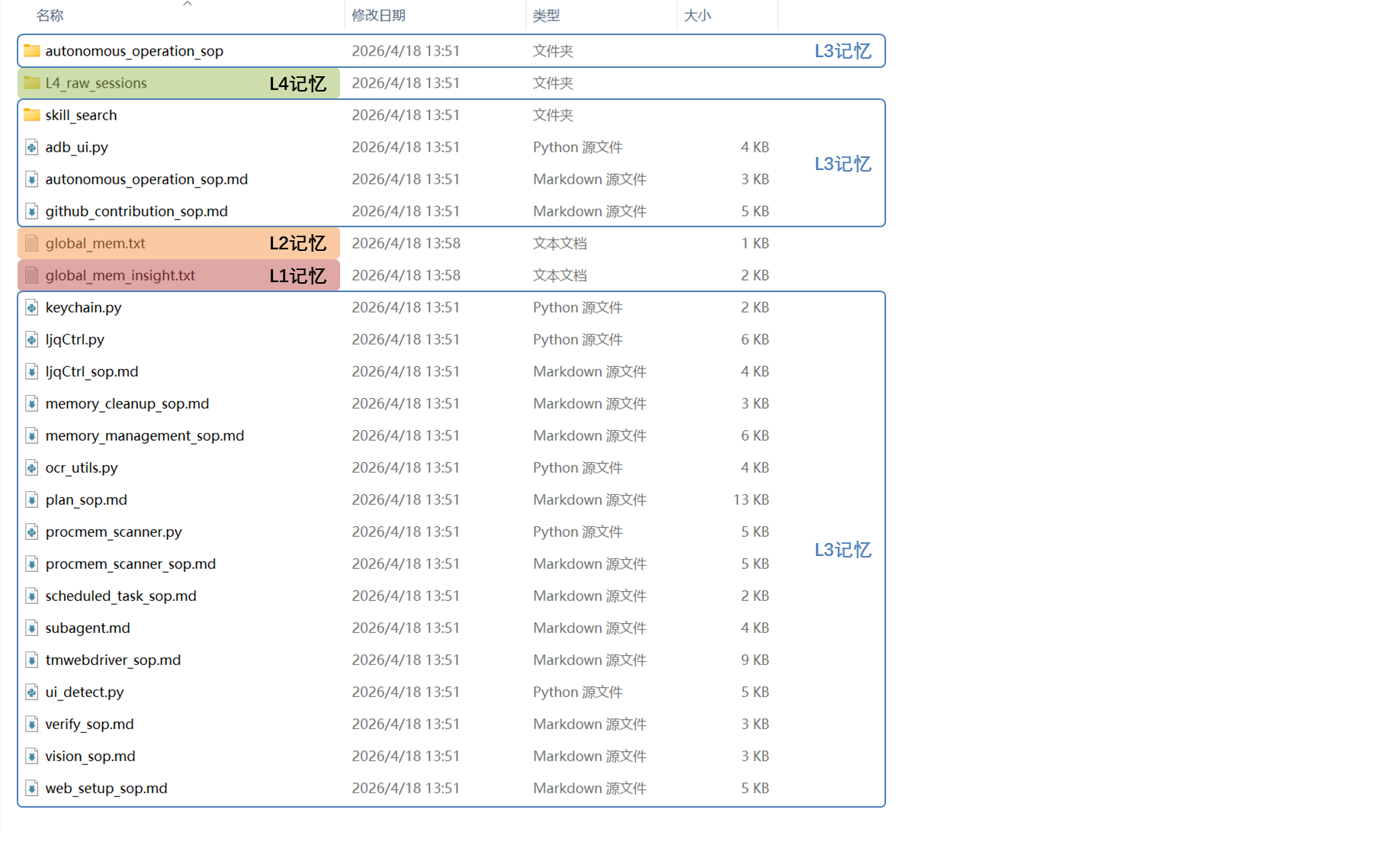
Task: Select the github_contribution_sop.md file
Action: [x=136, y=211]
